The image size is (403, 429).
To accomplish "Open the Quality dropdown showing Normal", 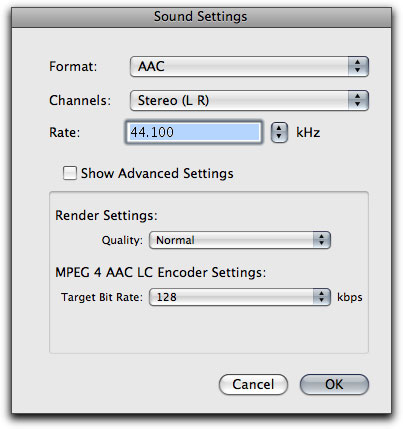I will [240, 240].
